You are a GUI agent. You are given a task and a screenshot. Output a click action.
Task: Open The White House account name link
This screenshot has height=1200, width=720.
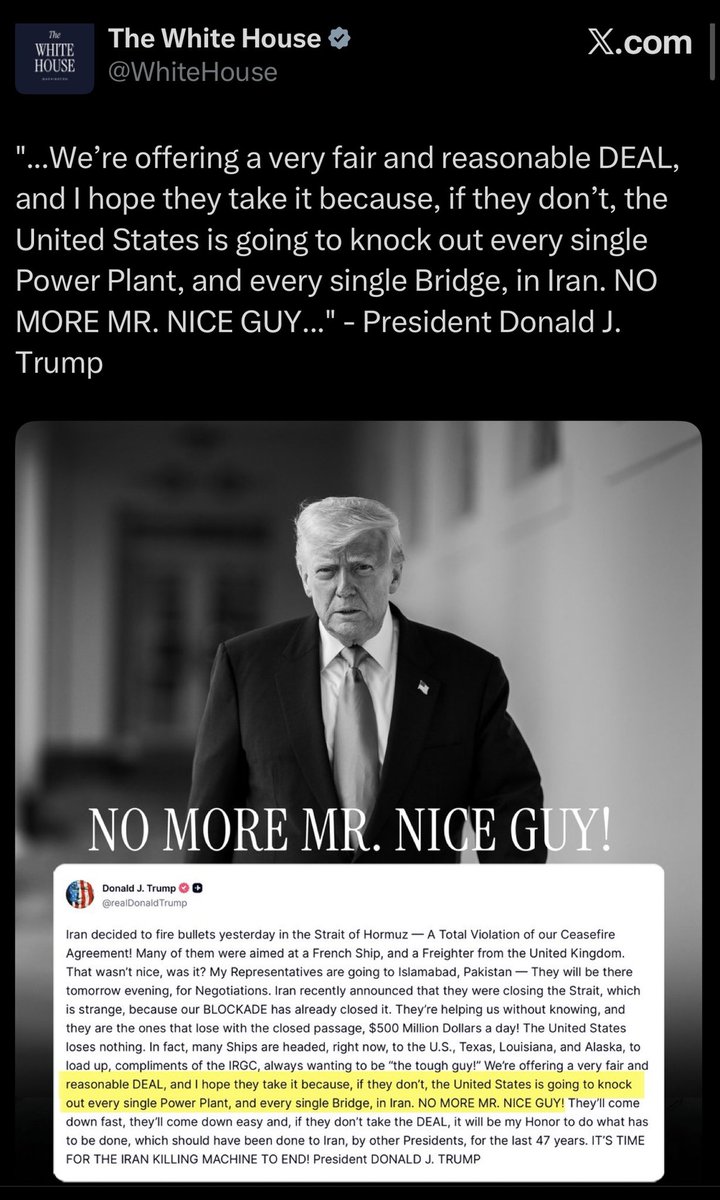click(214, 41)
